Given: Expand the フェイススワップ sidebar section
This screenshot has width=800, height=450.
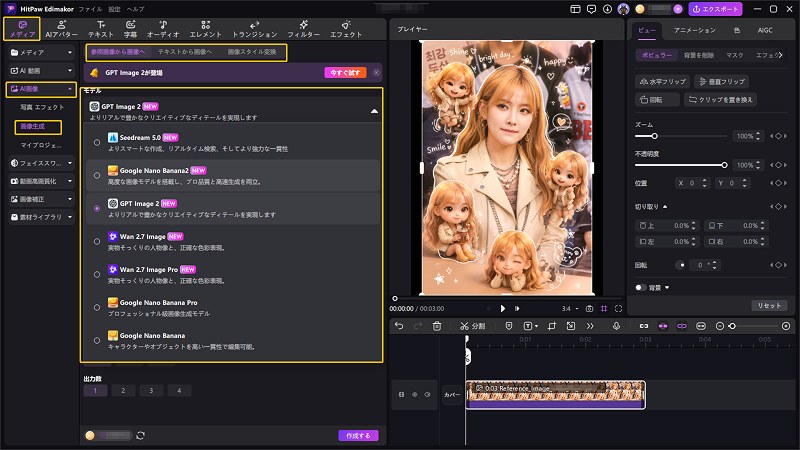Looking at the screenshot, I should [41, 163].
